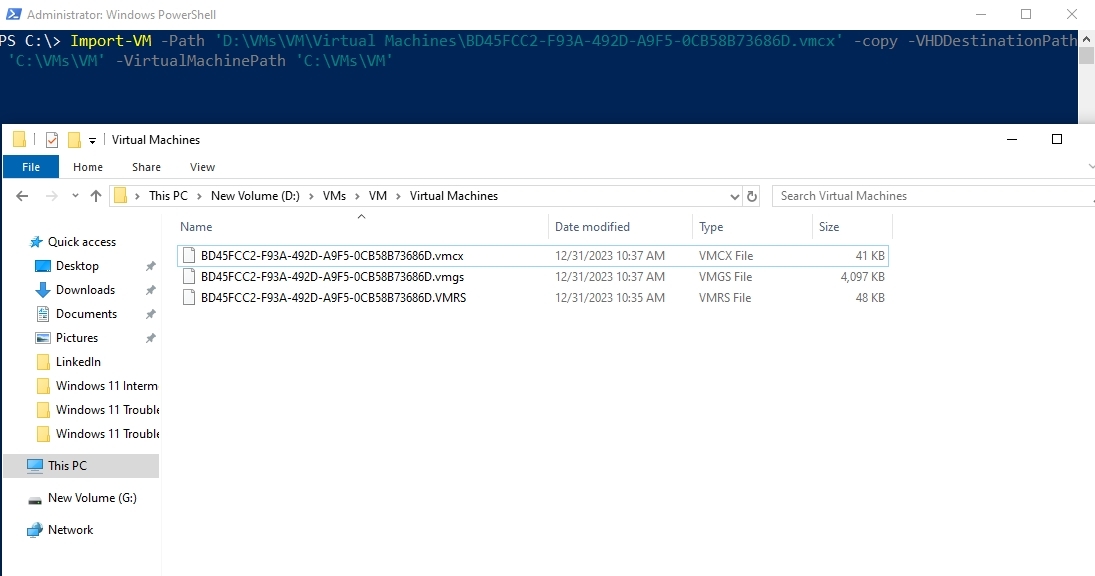1095x576 pixels.
Task: Click the Properties icon on the Quick Access Toolbar
Action: point(51,139)
